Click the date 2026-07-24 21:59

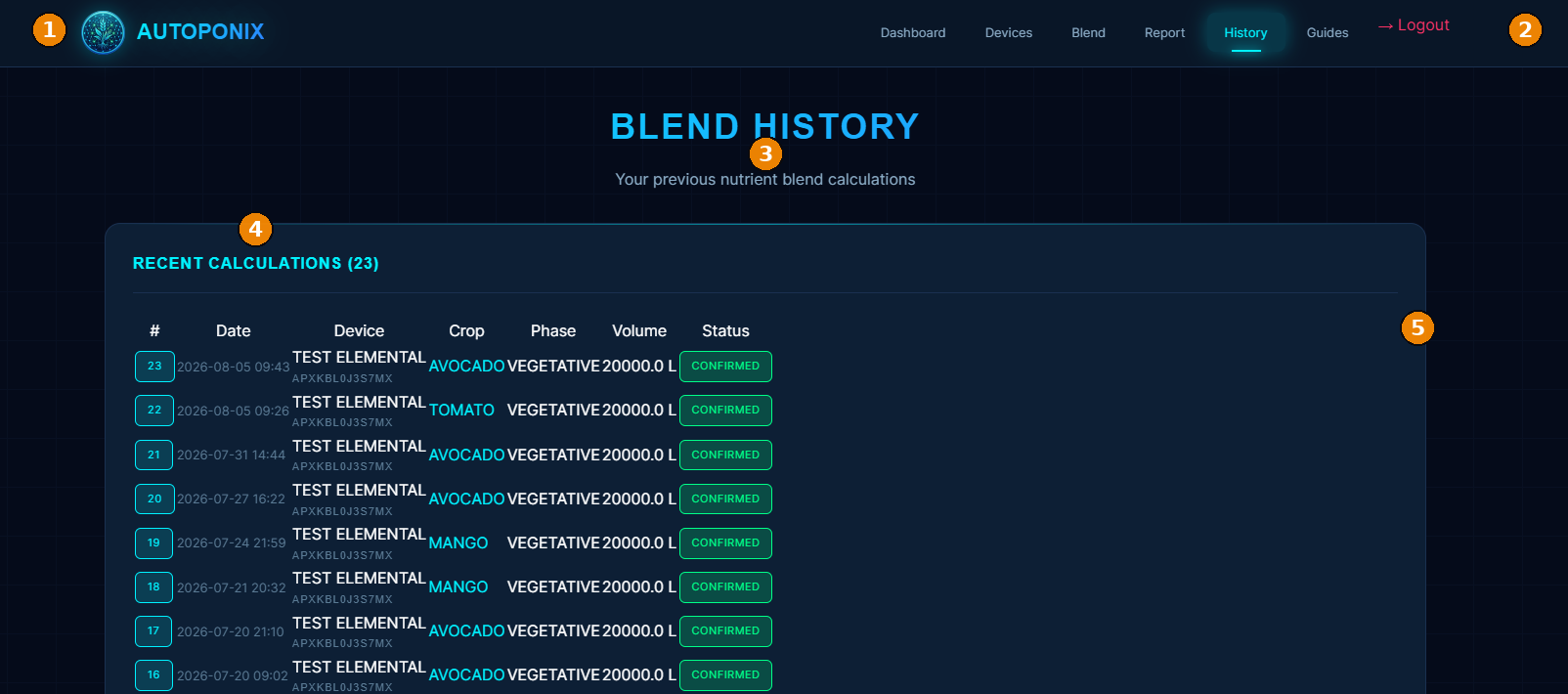[232, 542]
